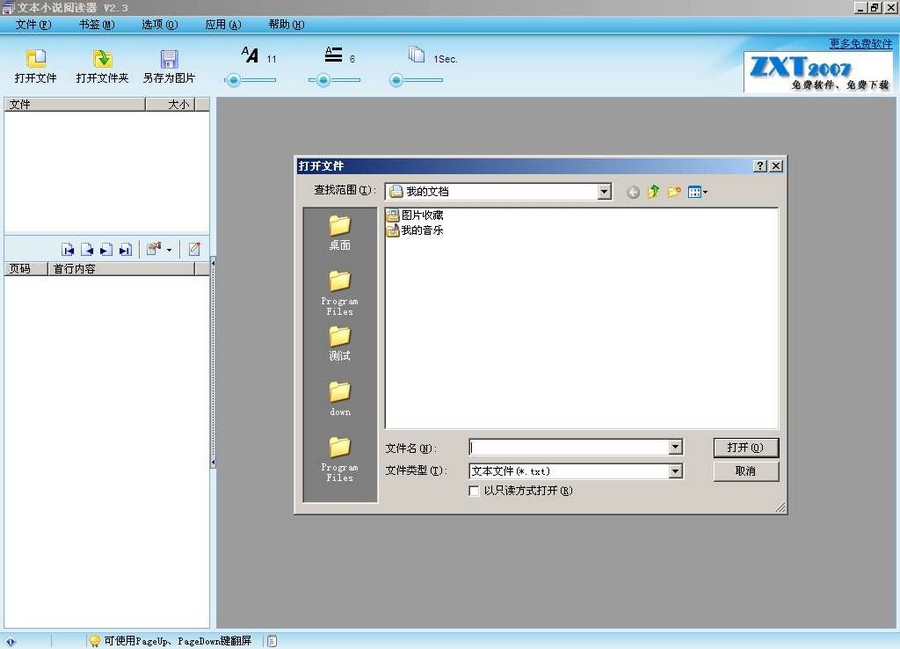Click the 取消 (Cancel) button
The width and height of the screenshot is (900, 649).
point(745,471)
